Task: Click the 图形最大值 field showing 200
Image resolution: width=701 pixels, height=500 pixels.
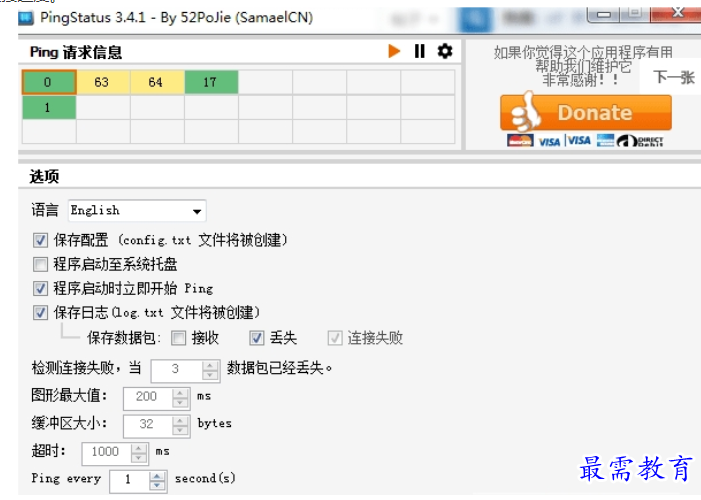Action: [x=148, y=398]
